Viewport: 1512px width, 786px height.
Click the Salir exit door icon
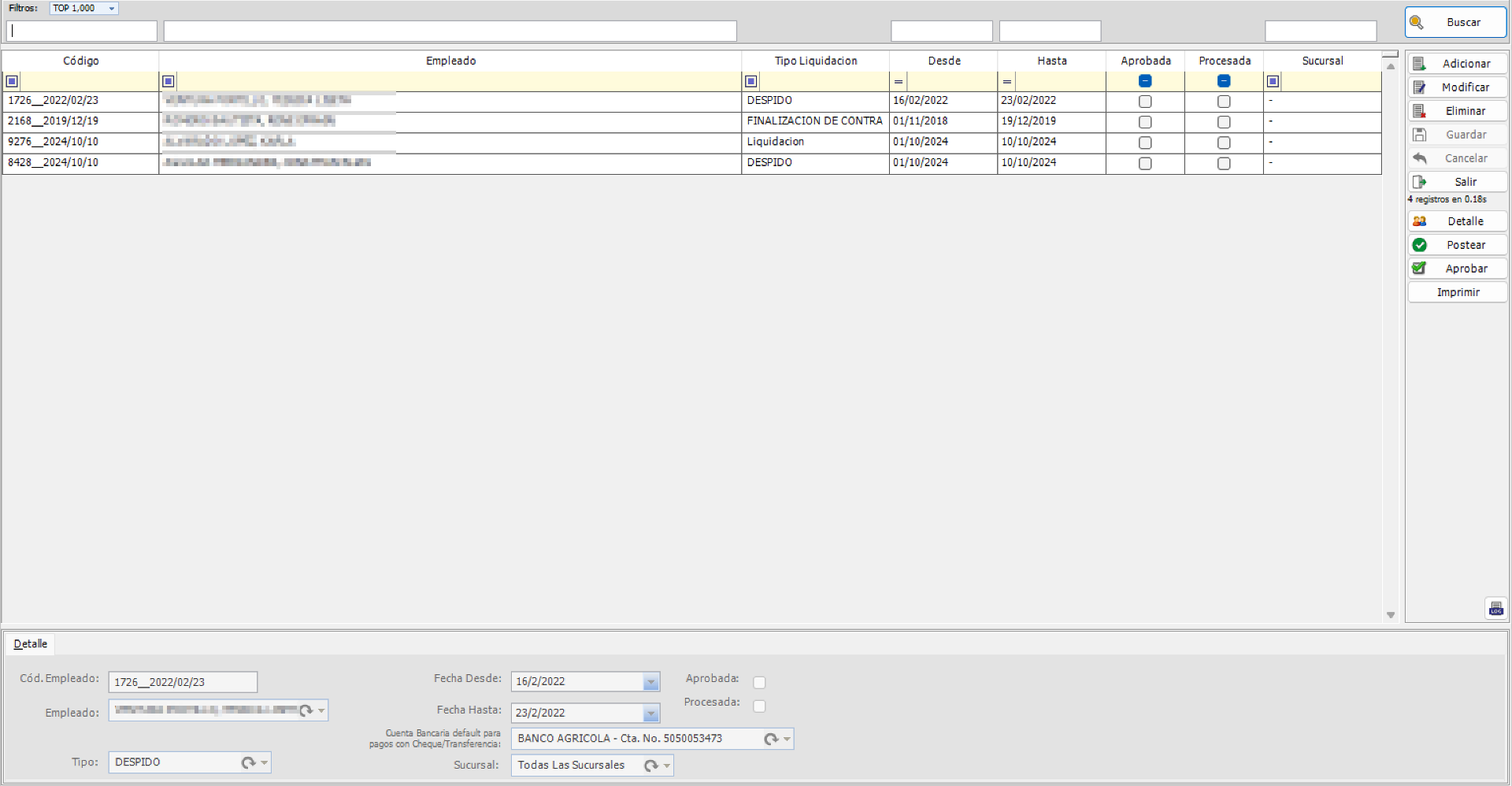[1421, 182]
